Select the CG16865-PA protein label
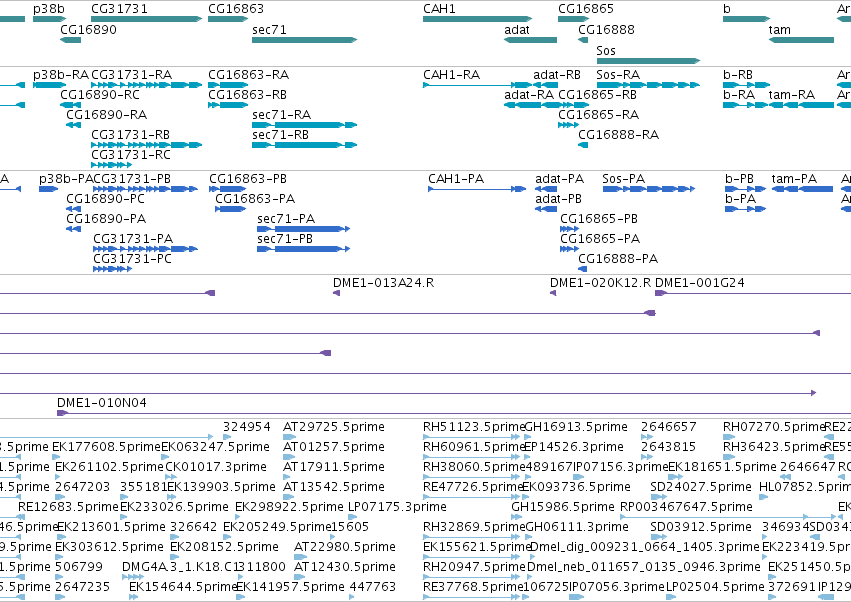 600,239
